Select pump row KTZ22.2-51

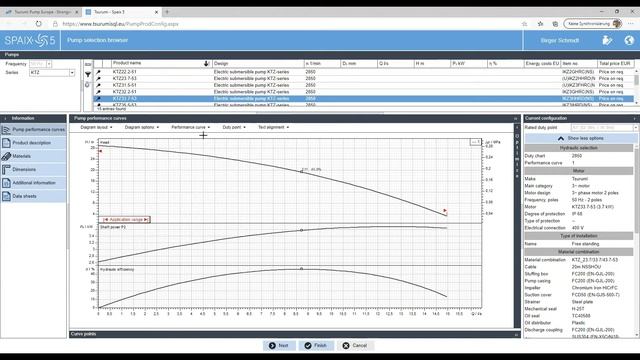pyautogui.click(x=363, y=72)
